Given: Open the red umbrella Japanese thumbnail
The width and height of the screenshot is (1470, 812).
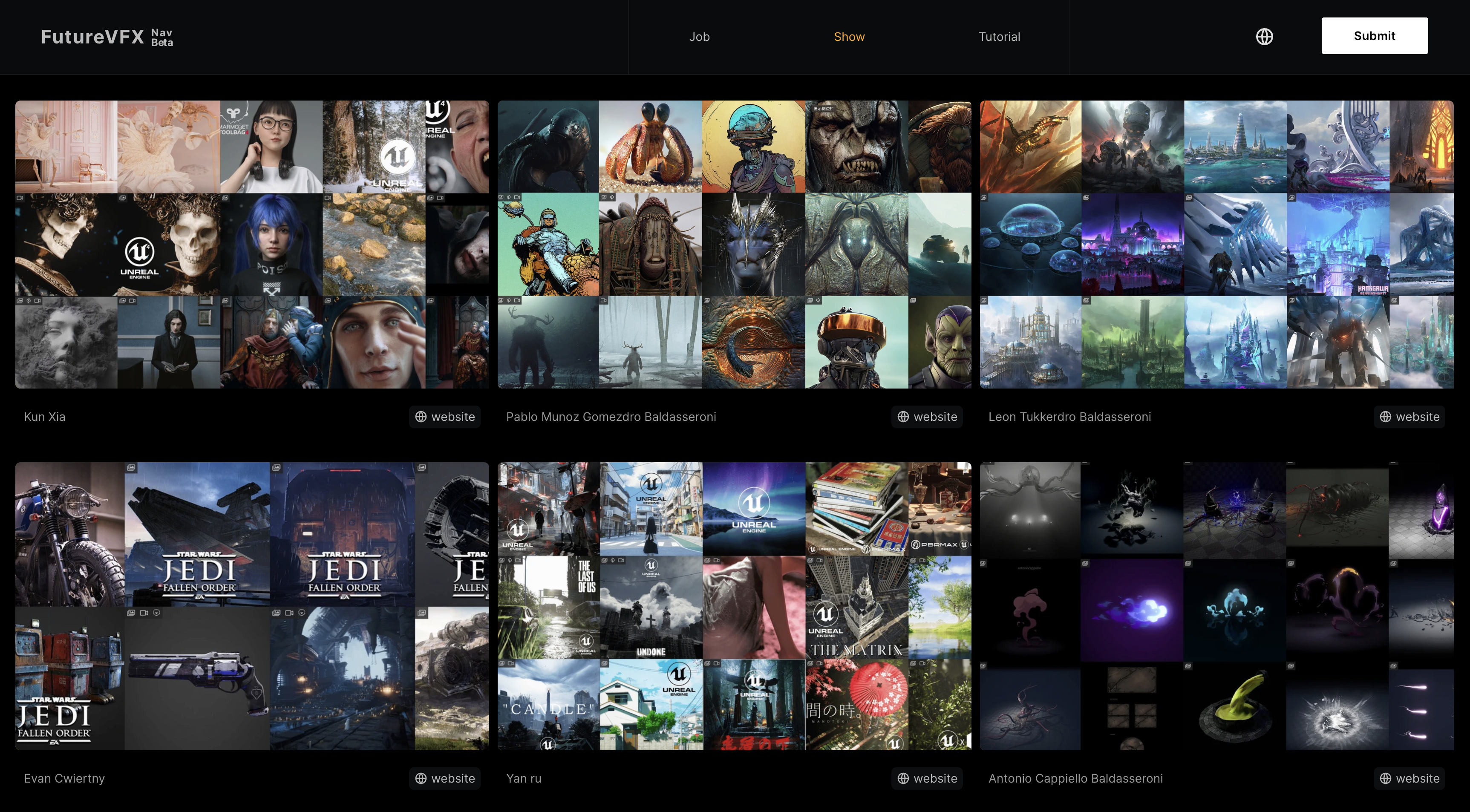Looking at the screenshot, I should 856,705.
